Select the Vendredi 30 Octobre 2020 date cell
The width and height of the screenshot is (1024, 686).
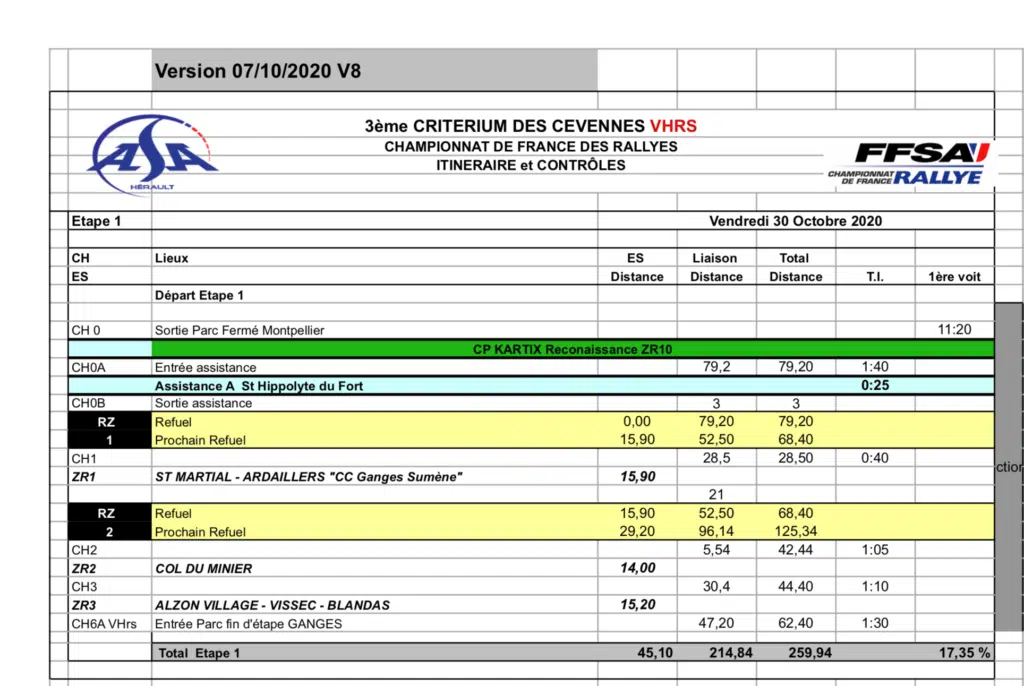[795, 221]
